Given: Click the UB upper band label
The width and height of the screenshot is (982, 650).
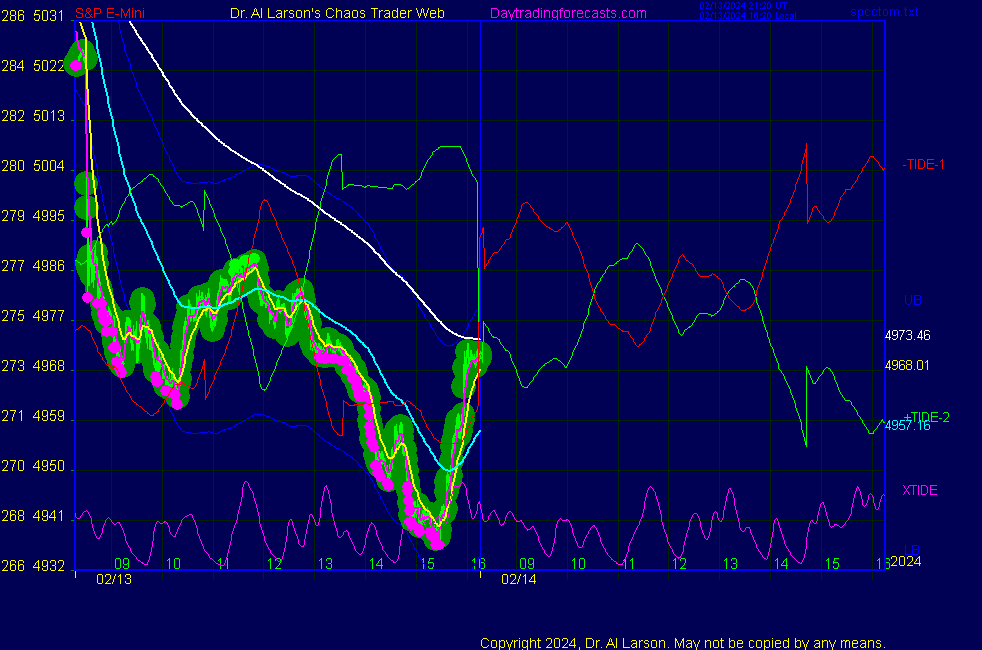Looking at the screenshot, I should click(x=912, y=300).
